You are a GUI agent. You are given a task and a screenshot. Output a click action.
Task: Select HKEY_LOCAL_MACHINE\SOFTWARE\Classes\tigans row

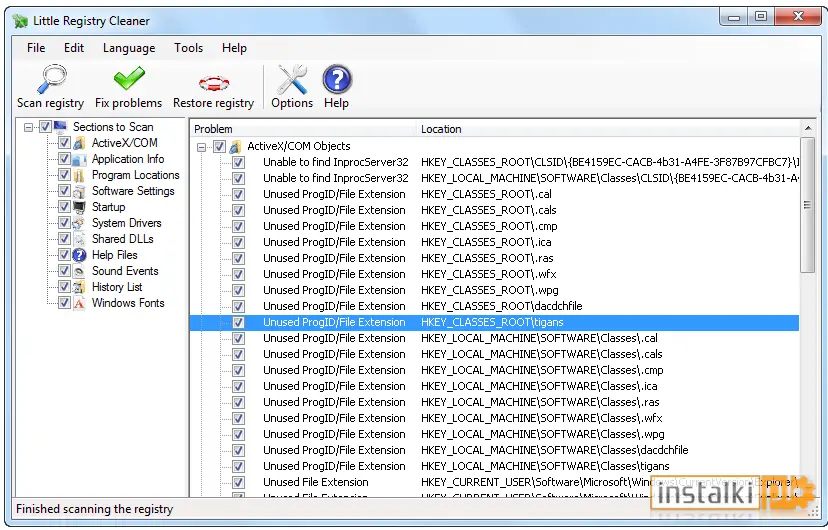coord(494,467)
